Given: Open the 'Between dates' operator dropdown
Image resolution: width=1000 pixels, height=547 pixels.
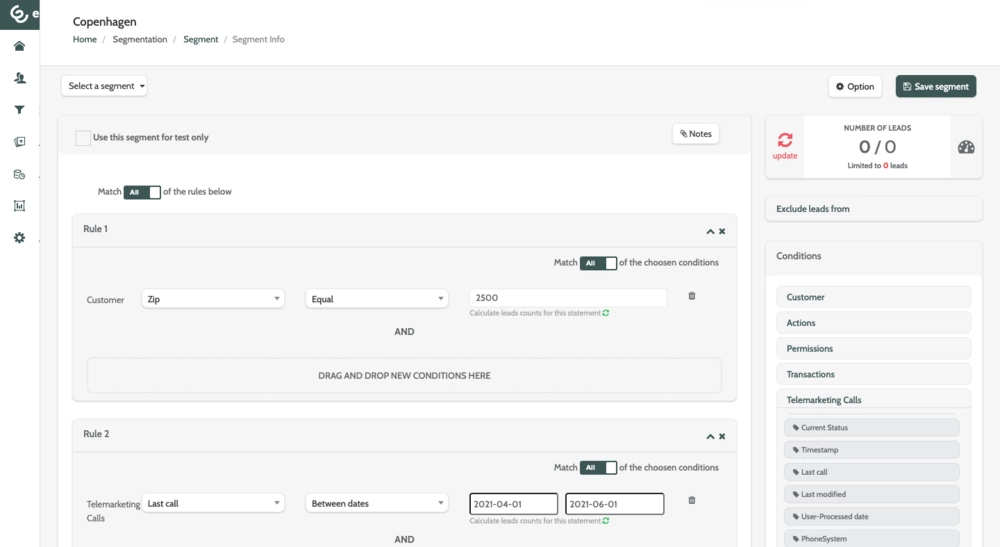Looking at the screenshot, I should 376,503.
